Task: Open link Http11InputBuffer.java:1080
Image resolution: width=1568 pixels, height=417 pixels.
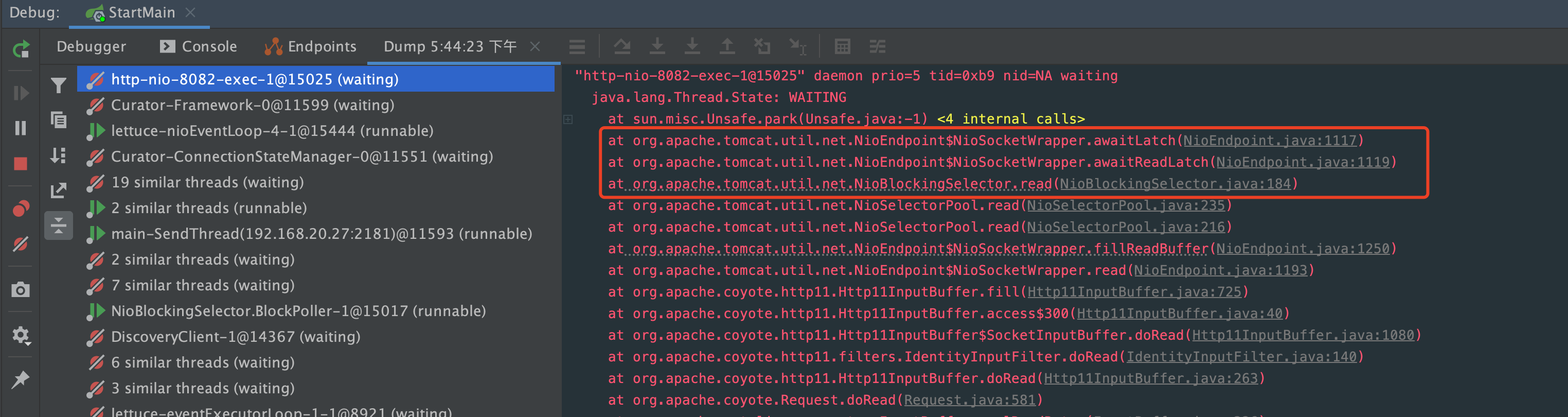Action: (1303, 336)
